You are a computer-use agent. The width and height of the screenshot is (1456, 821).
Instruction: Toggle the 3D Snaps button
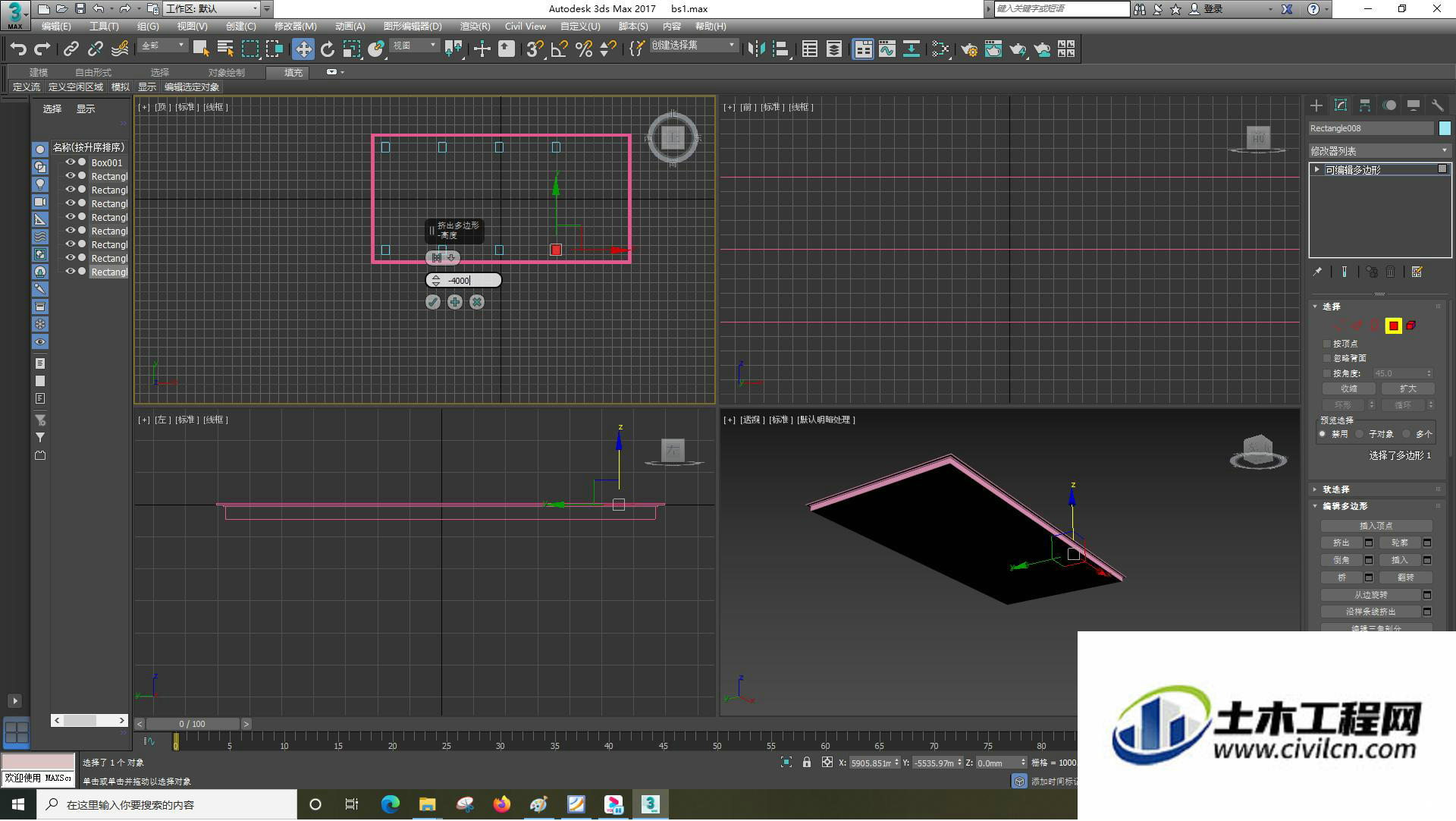(535, 49)
